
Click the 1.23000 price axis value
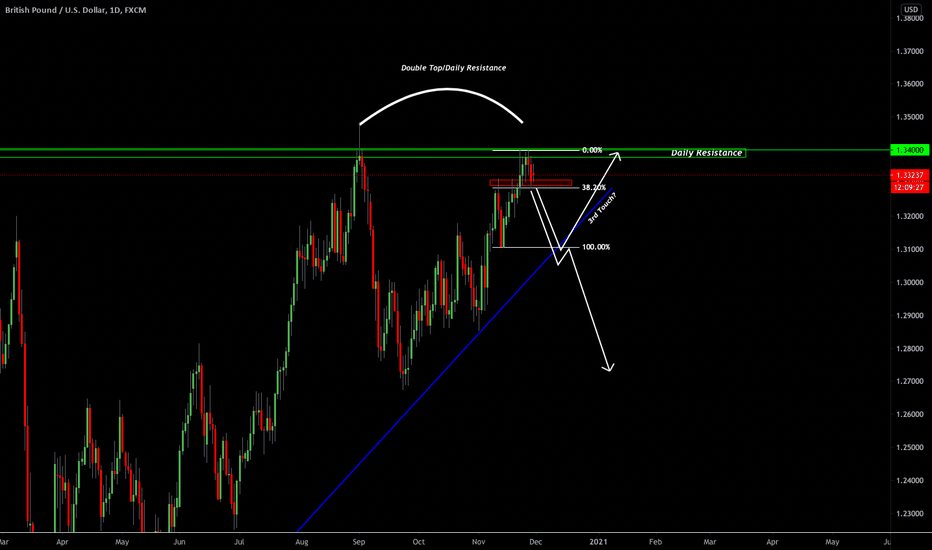click(909, 513)
